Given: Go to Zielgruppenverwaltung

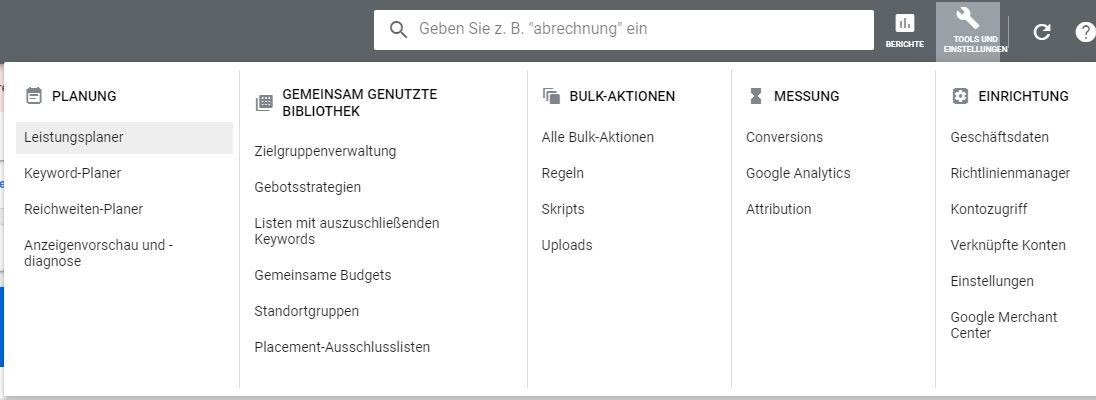Looking at the screenshot, I should point(325,151).
